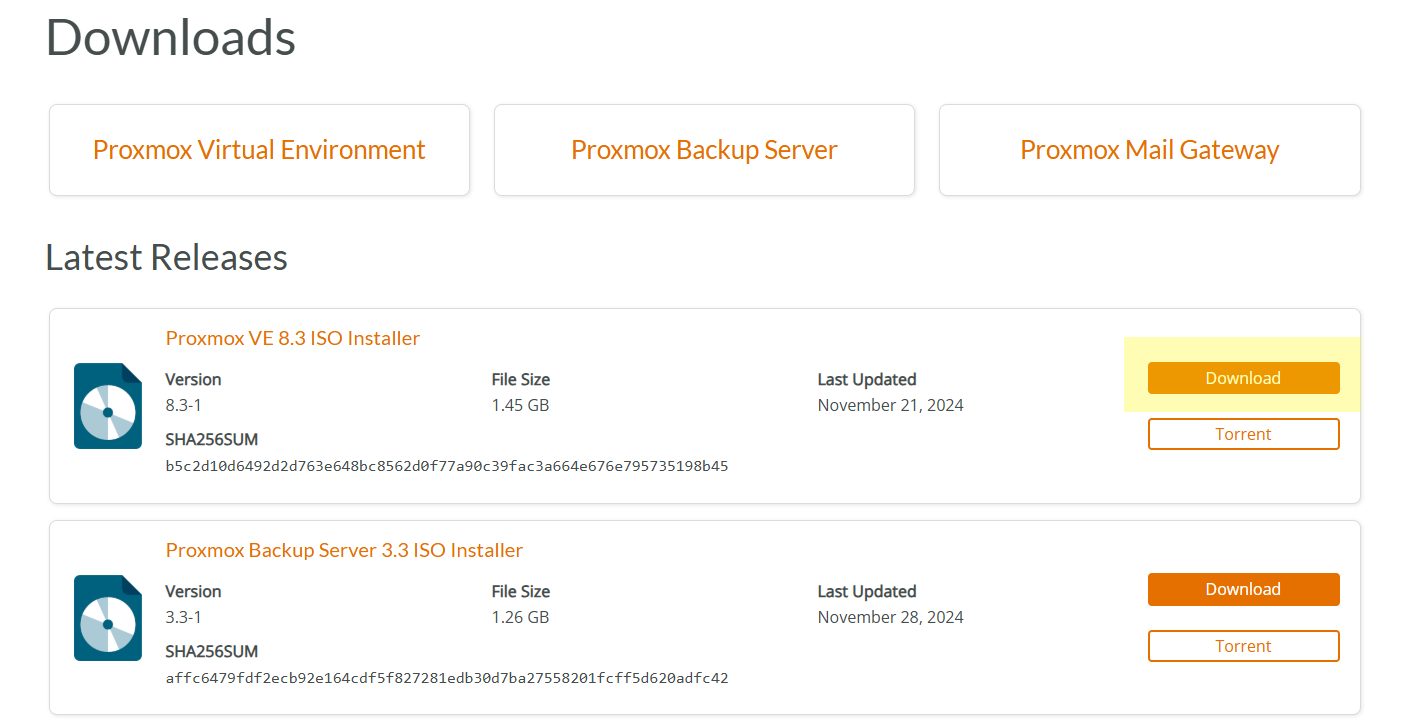Viewport: 1416px width, 727px height.
Task: Click the disc icon for Proxmox VE 8.3
Action: point(108,406)
